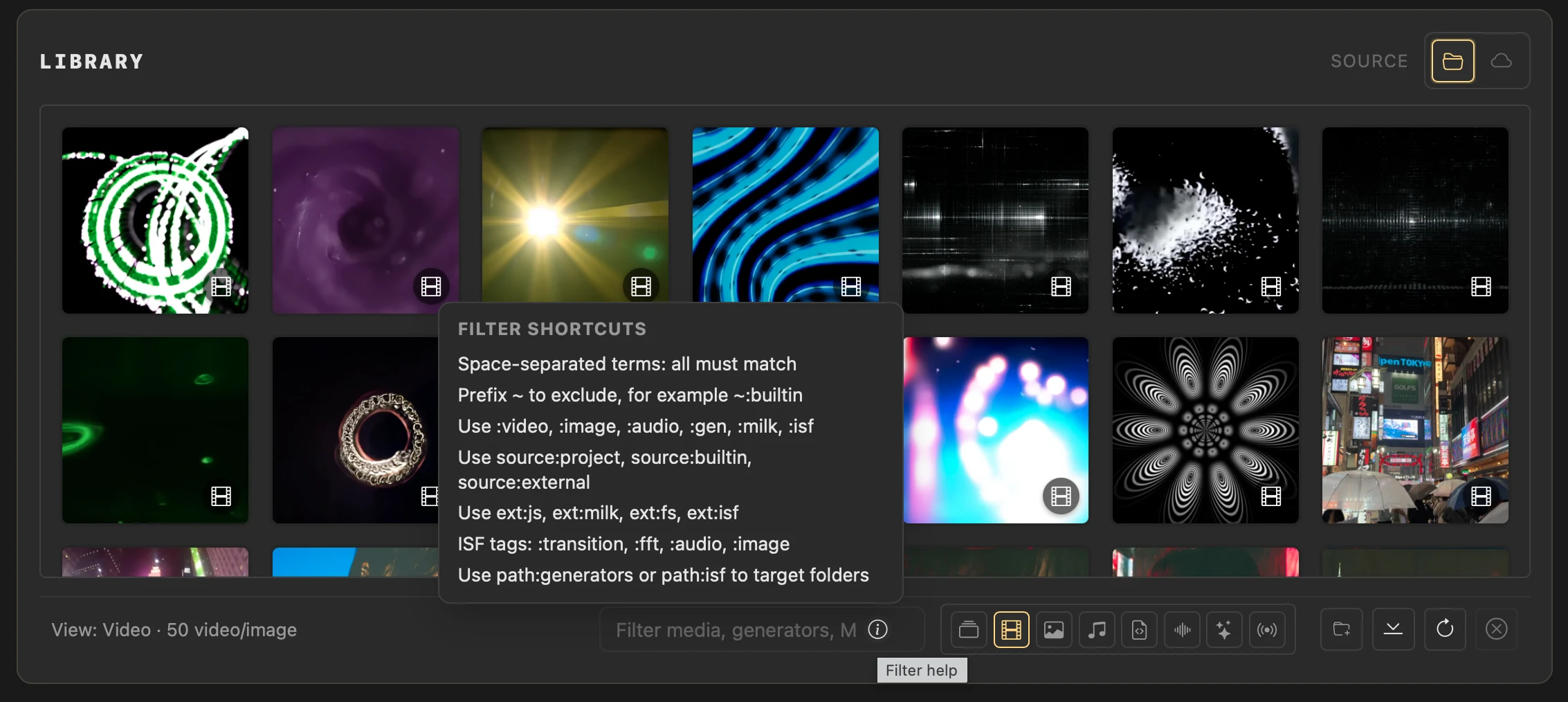1568x702 pixels.
Task: Click 'Use path:generators or path:isf' line
Action: pos(663,575)
